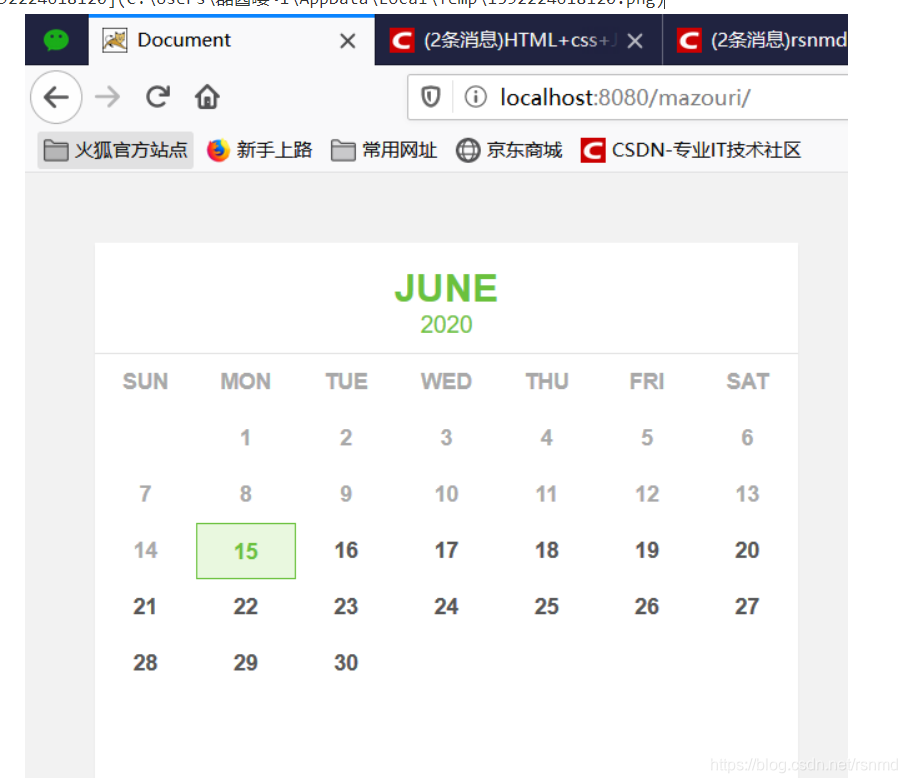Click the browser back arrow button
The image size is (907, 783).
(56, 97)
